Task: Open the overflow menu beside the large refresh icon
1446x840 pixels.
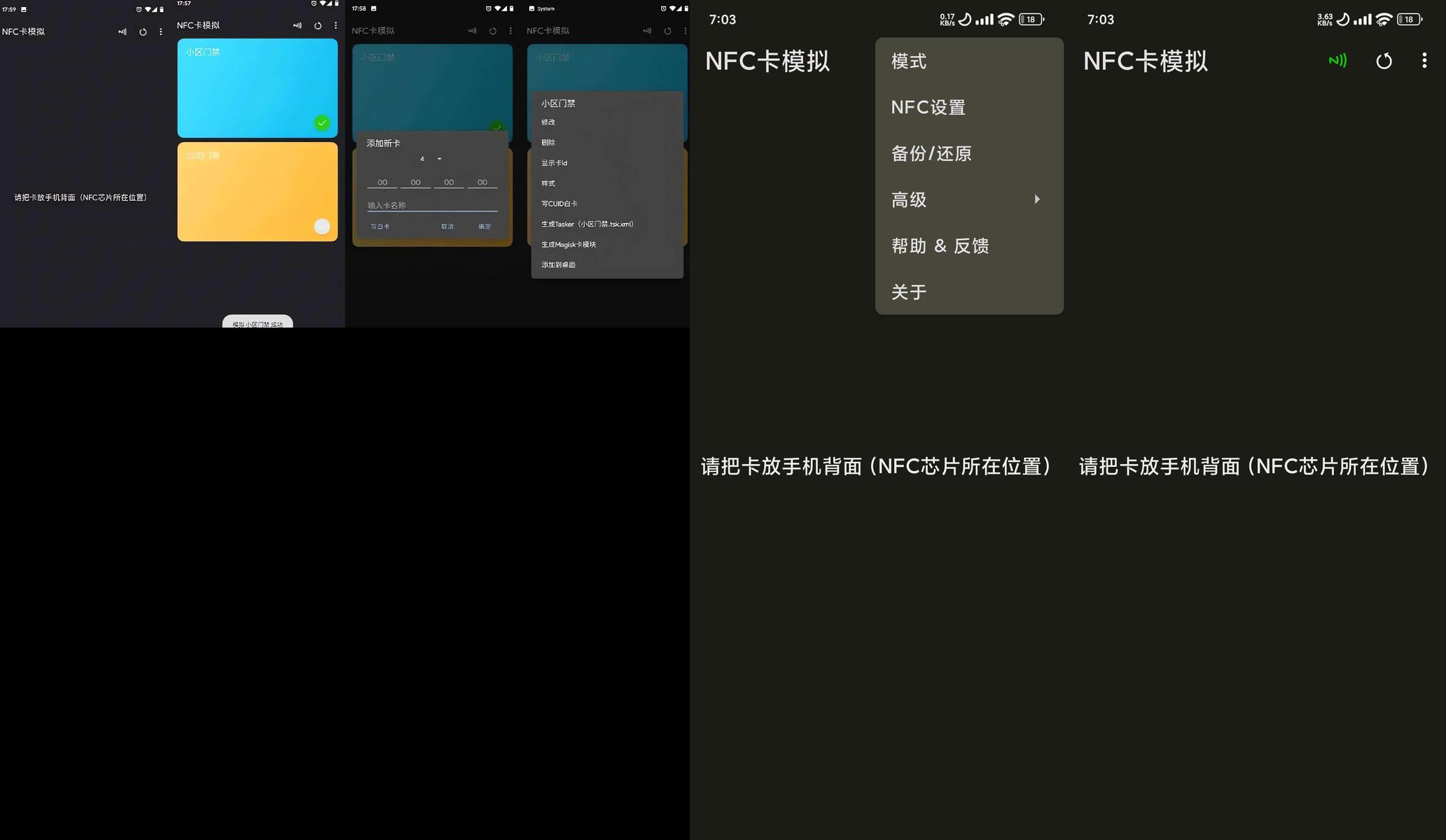Action: (1424, 61)
